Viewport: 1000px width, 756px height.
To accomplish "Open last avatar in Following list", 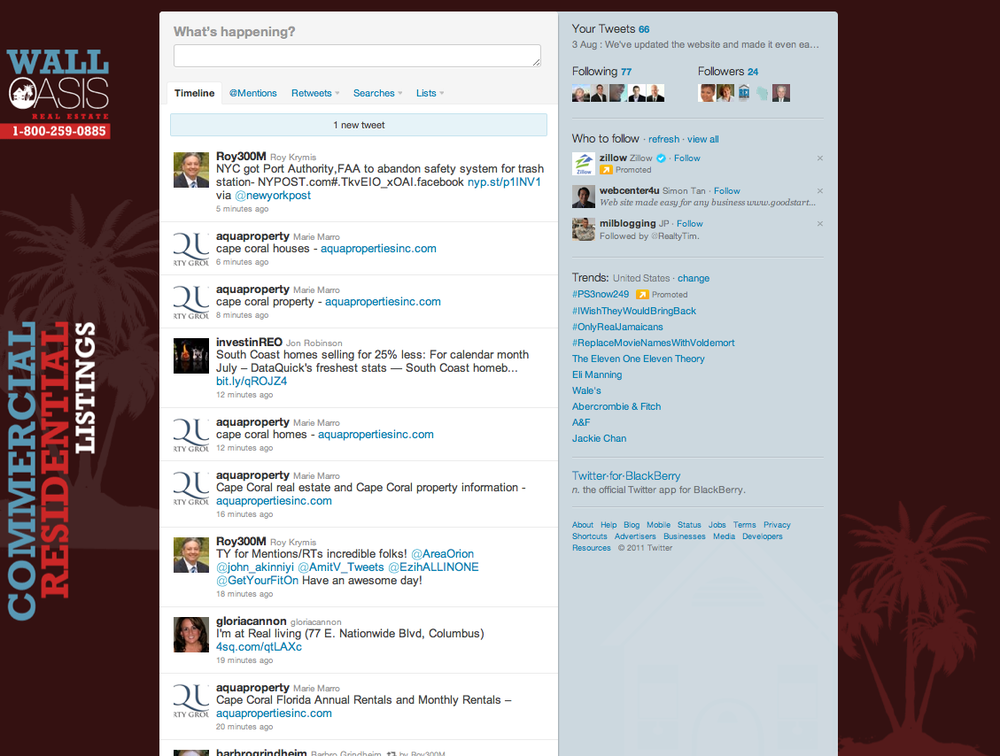I will click(656, 93).
